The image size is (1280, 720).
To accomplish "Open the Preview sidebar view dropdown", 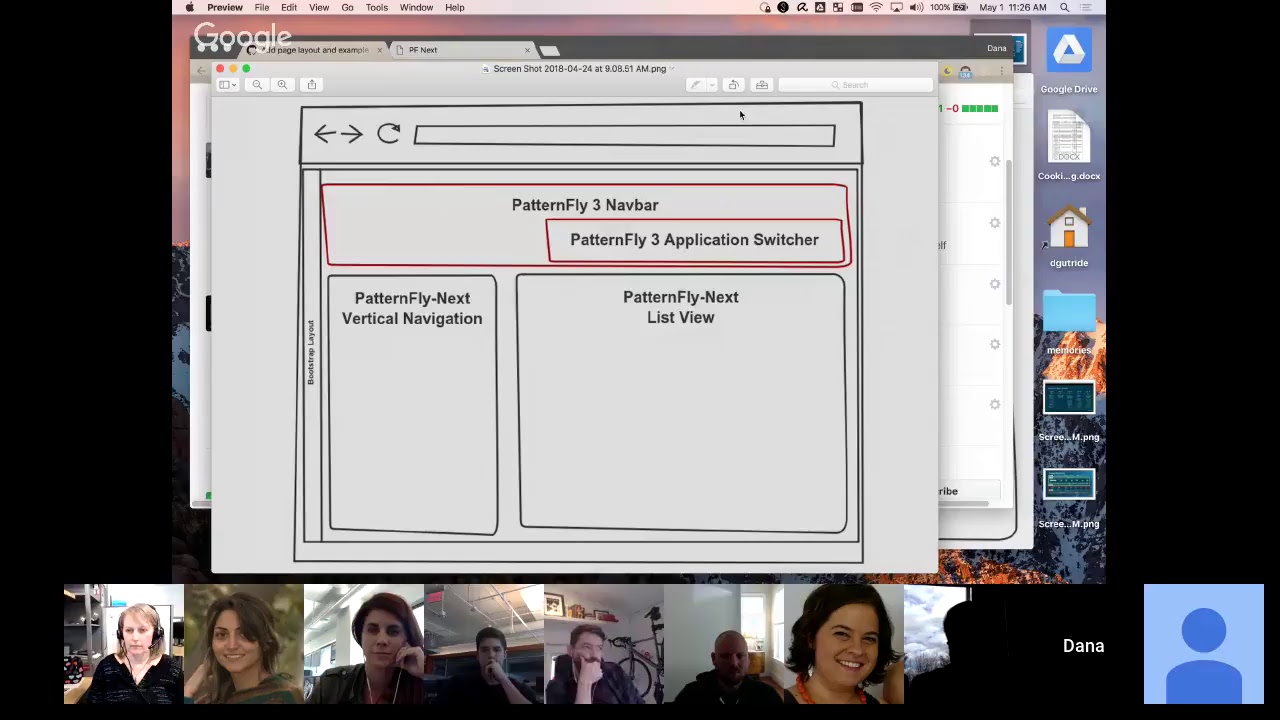I will [228, 85].
